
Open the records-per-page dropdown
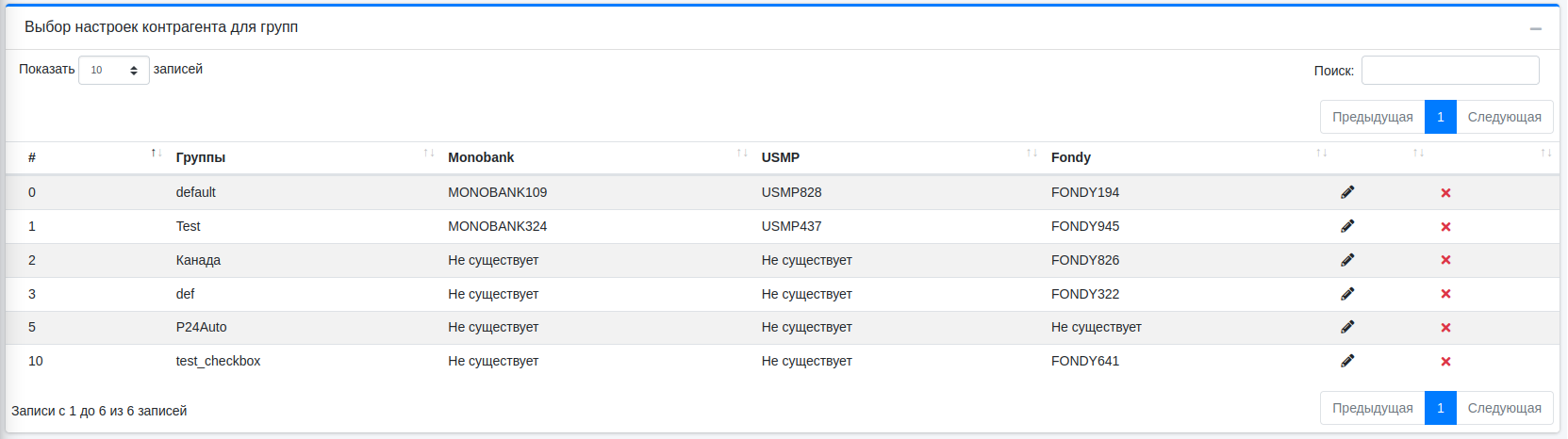[x=113, y=71]
